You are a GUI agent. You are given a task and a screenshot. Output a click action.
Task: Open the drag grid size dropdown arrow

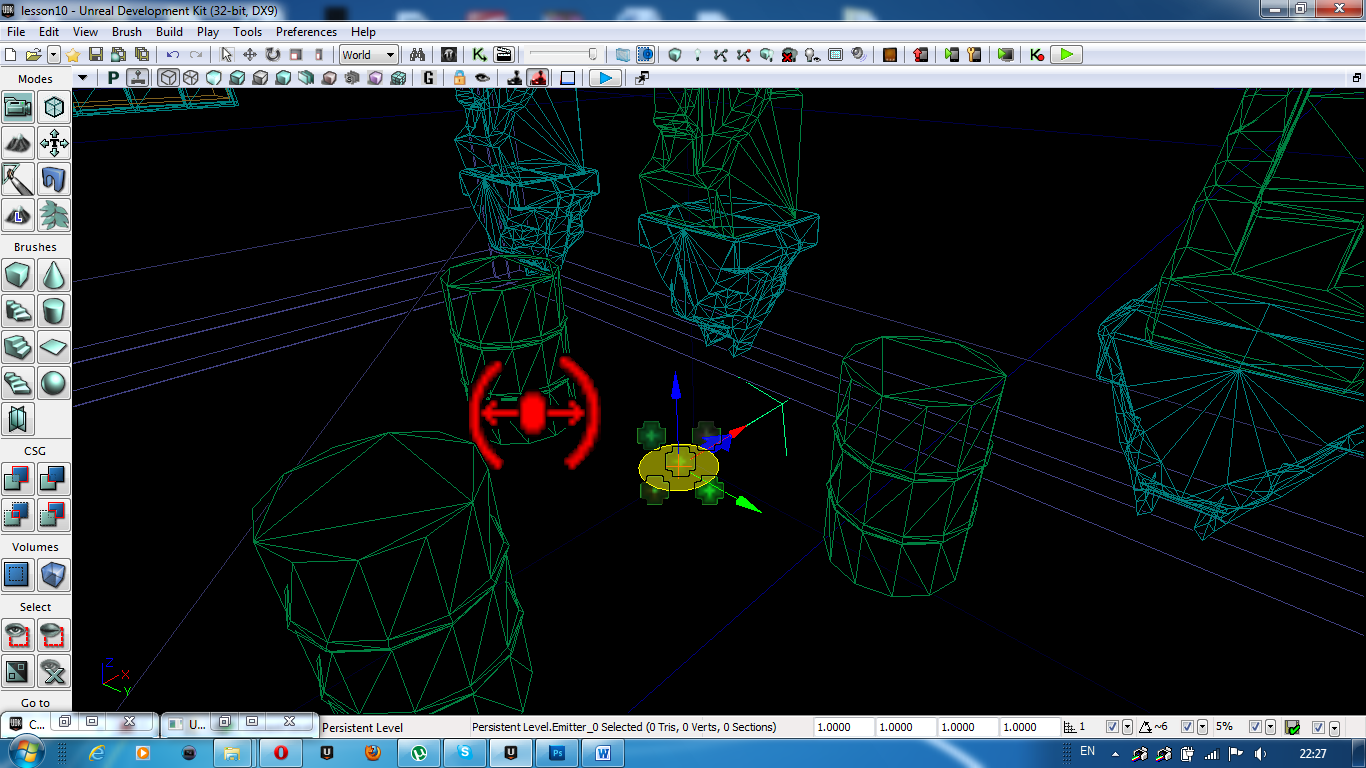tap(1128, 727)
